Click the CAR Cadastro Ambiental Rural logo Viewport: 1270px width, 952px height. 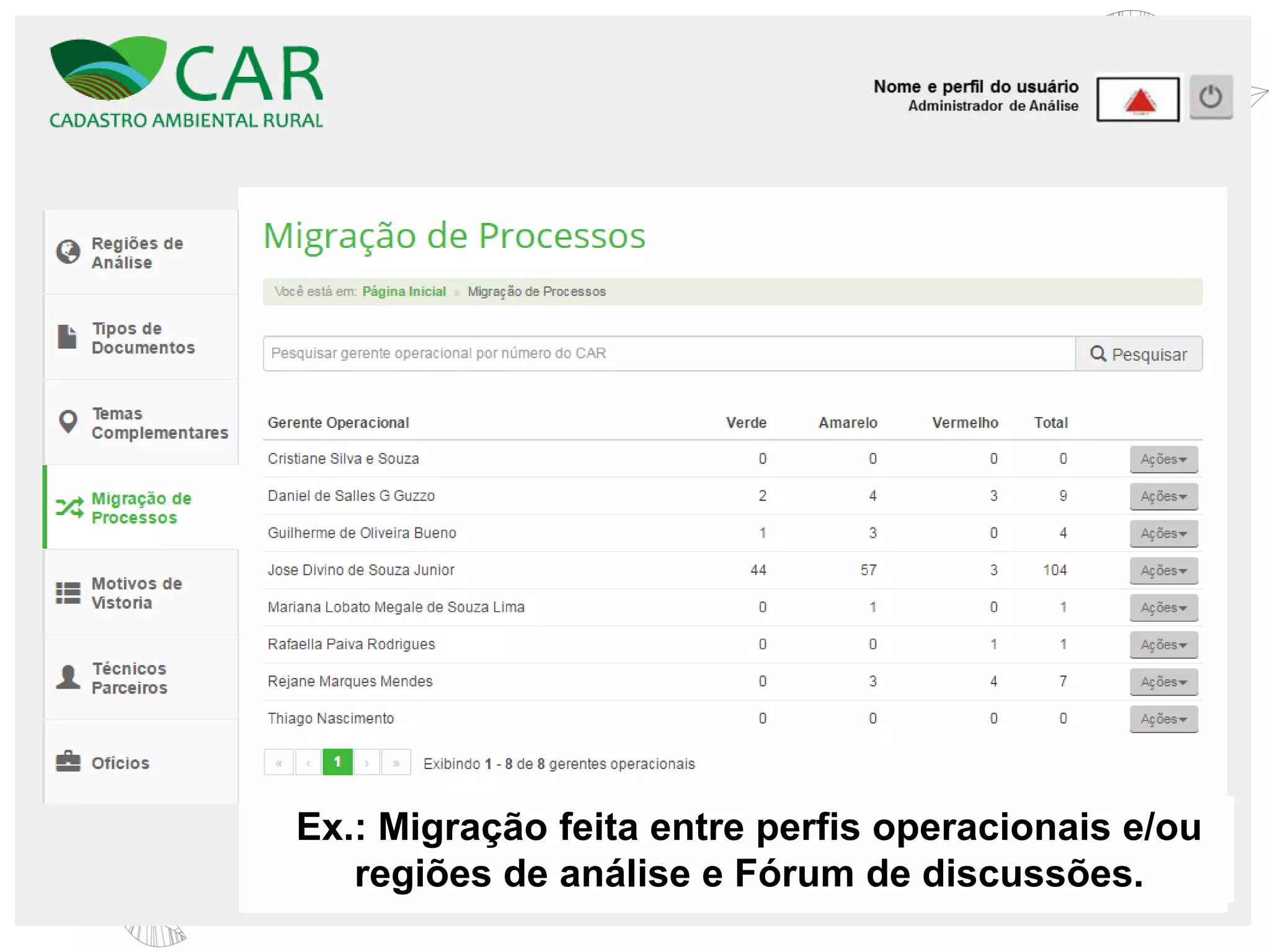click(x=186, y=82)
